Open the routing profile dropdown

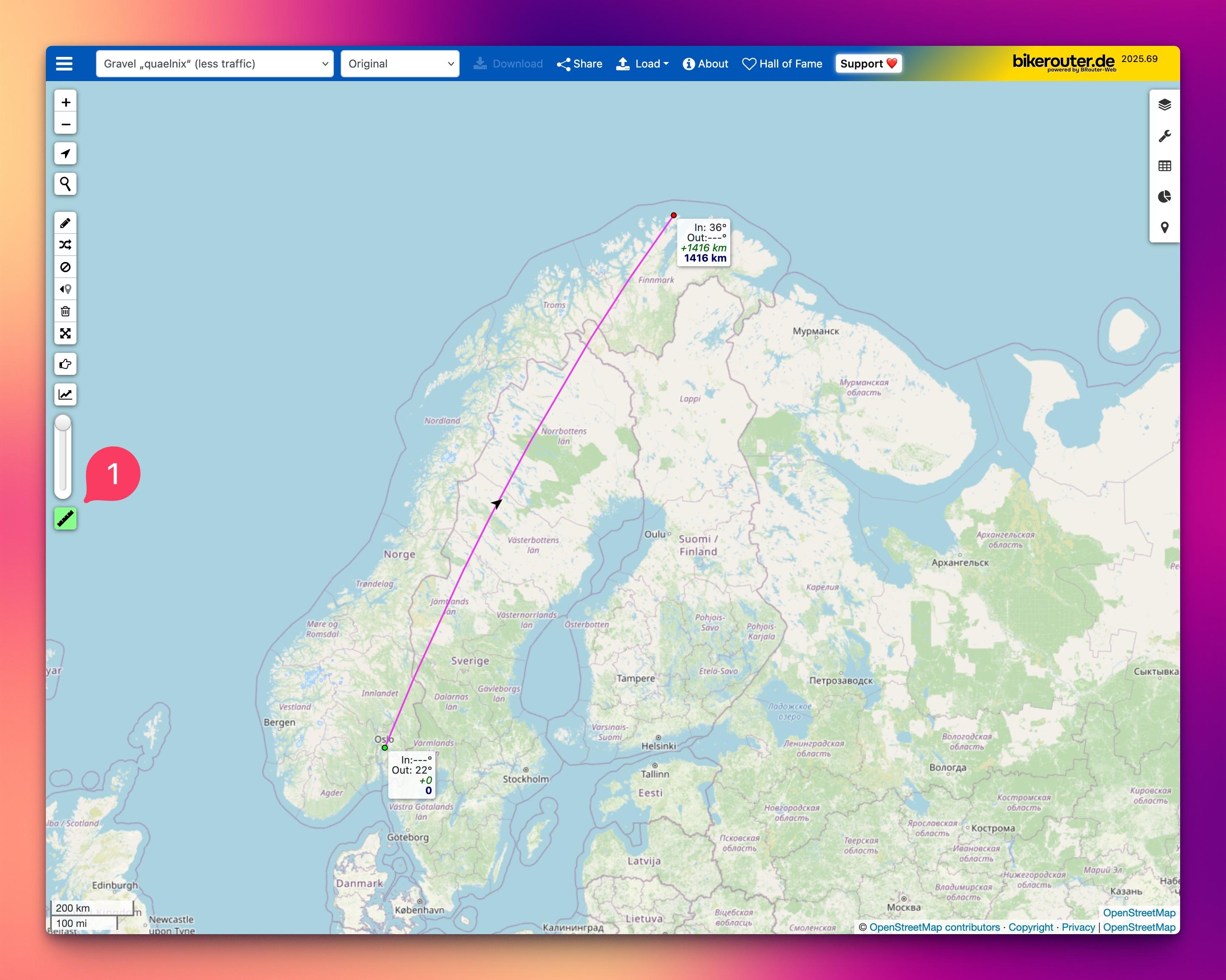point(215,64)
